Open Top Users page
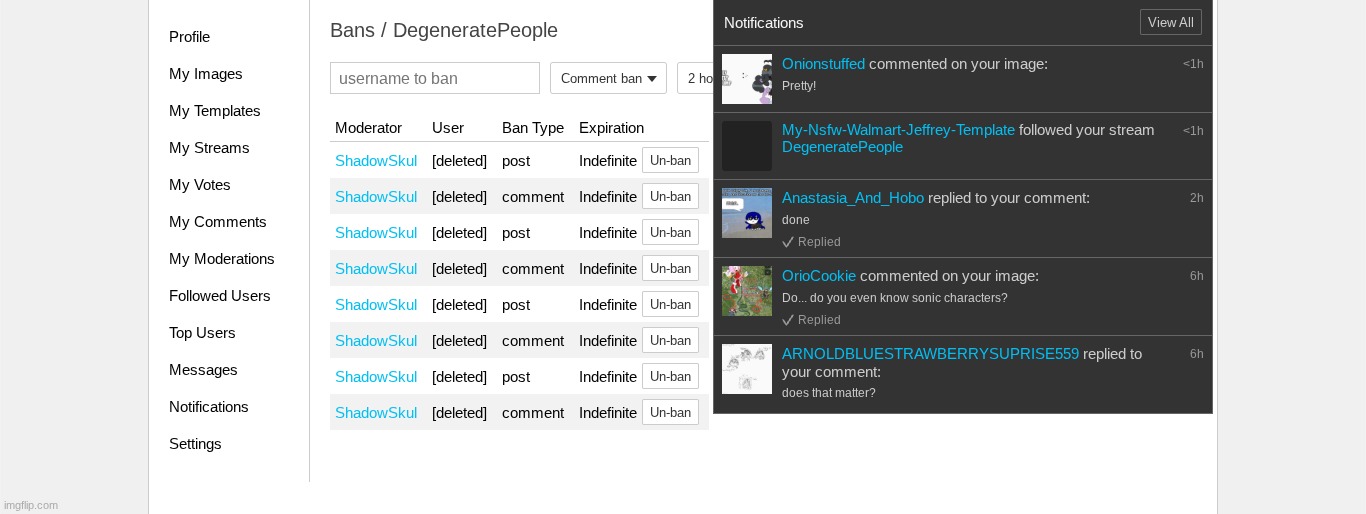This screenshot has height=514, width=1366. click(x=202, y=333)
